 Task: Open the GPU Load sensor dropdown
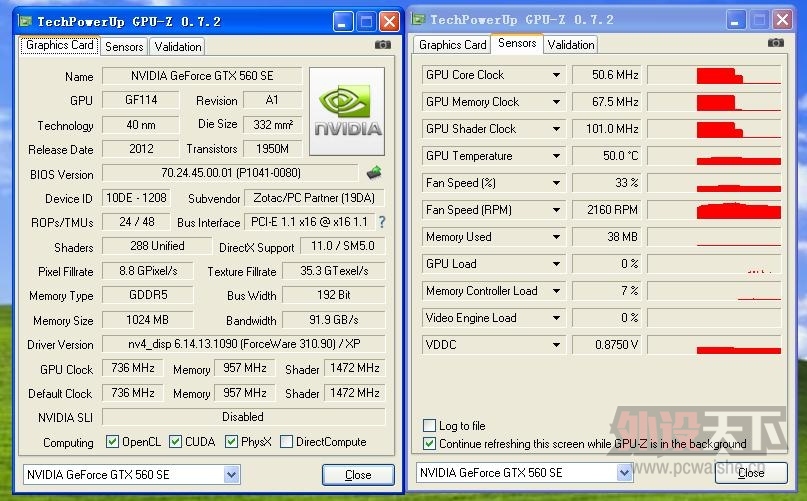point(556,264)
